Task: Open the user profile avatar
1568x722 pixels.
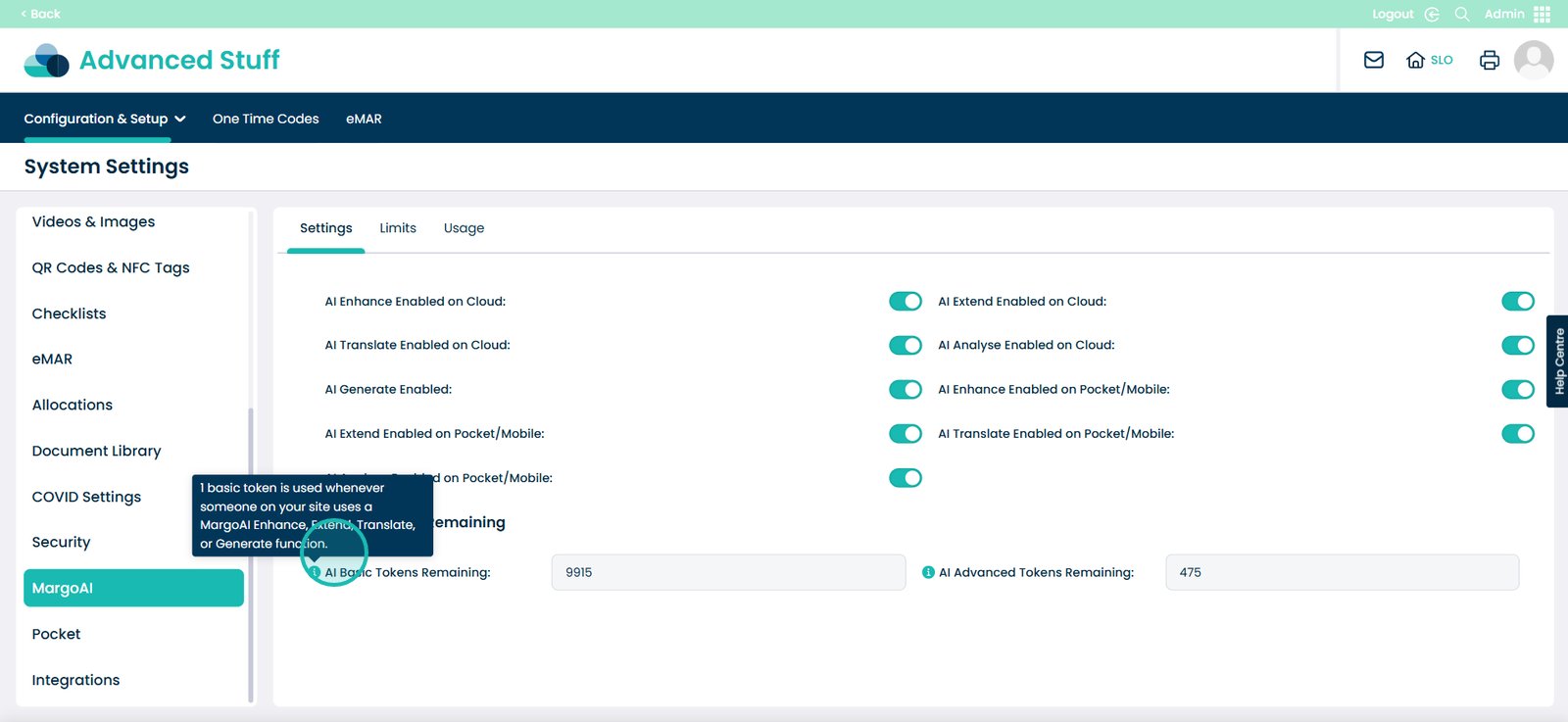Action: click(1533, 60)
